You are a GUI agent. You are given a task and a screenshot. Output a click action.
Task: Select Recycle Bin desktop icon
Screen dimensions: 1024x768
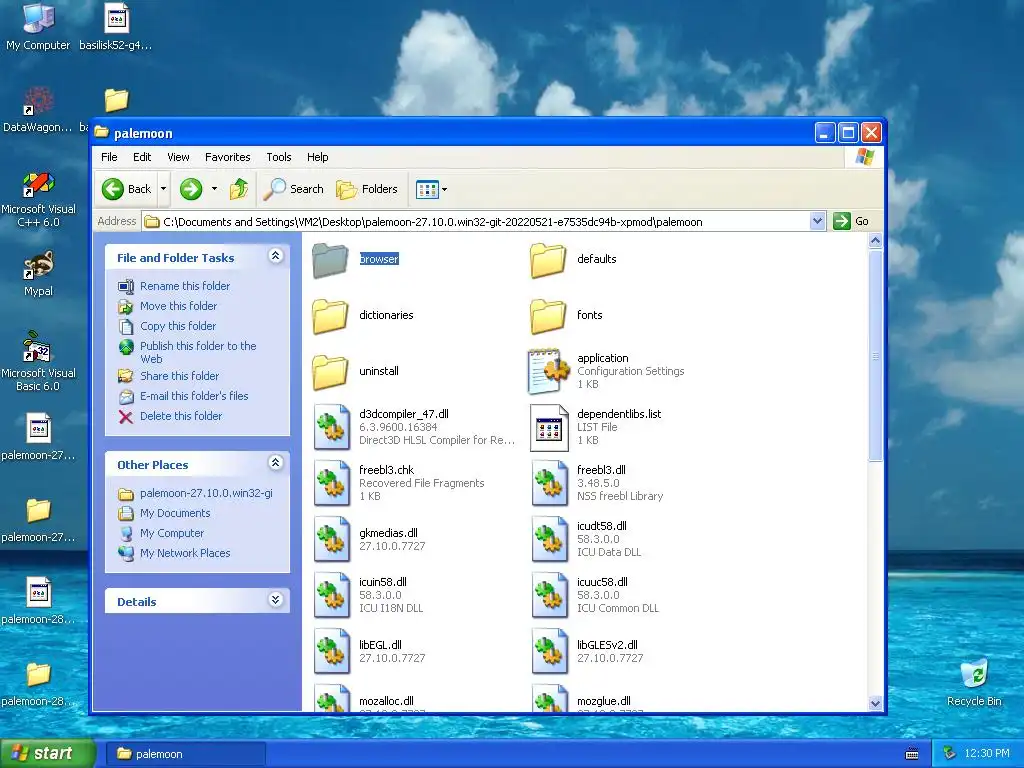[974, 683]
